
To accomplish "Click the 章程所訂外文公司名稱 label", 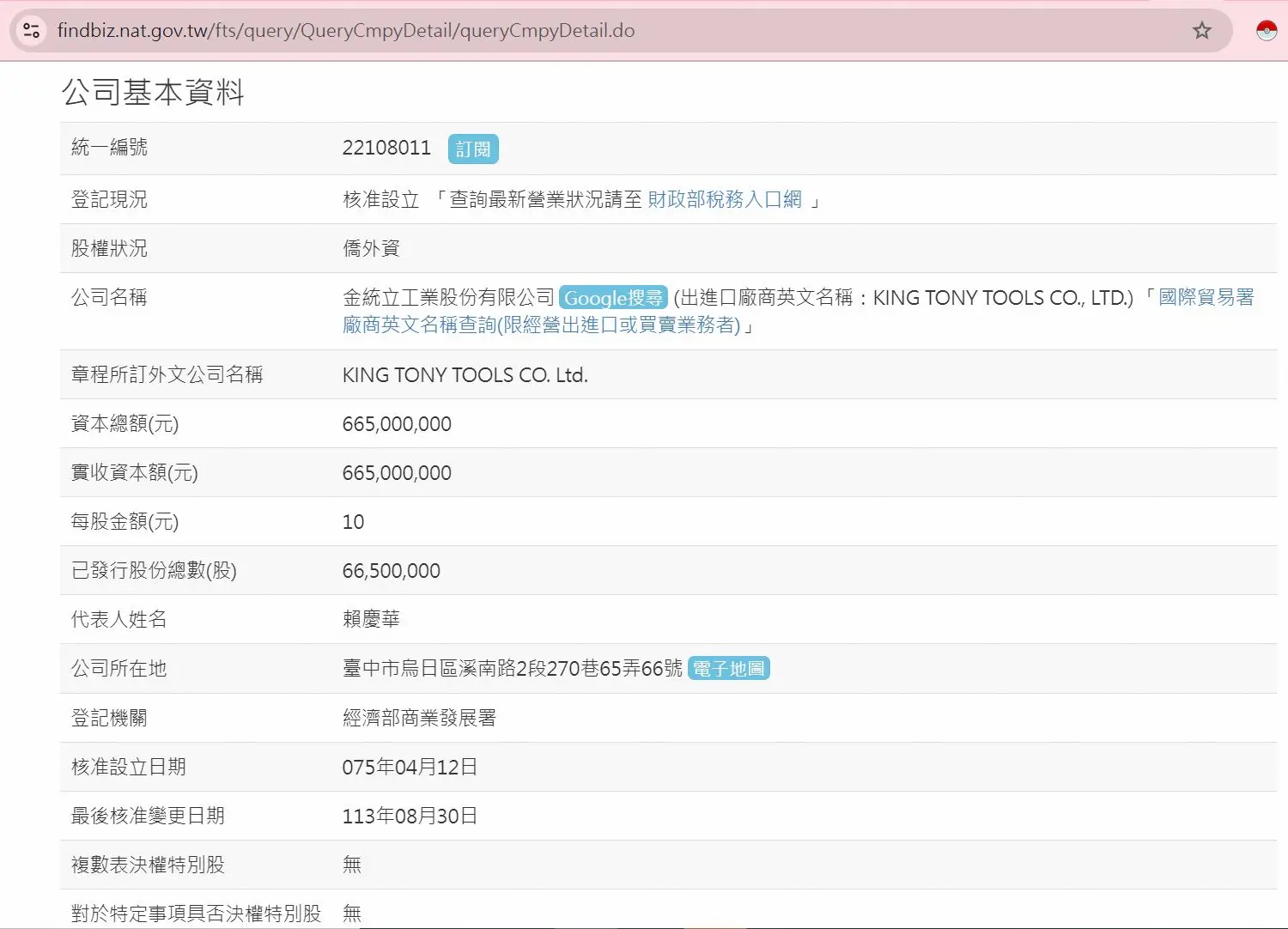I will click(x=167, y=375).
